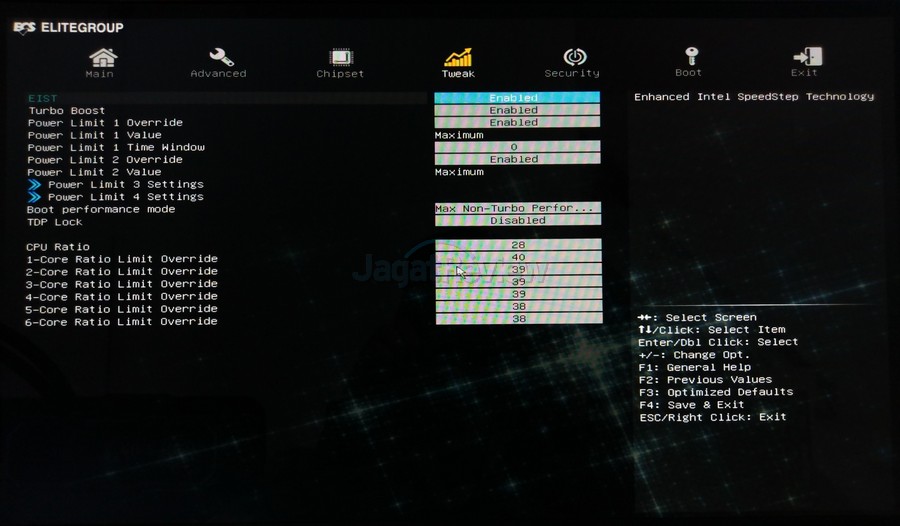Viewport: 900px width, 526px height.
Task: Toggle the Turbo Boost Enabled value
Action: [516, 110]
